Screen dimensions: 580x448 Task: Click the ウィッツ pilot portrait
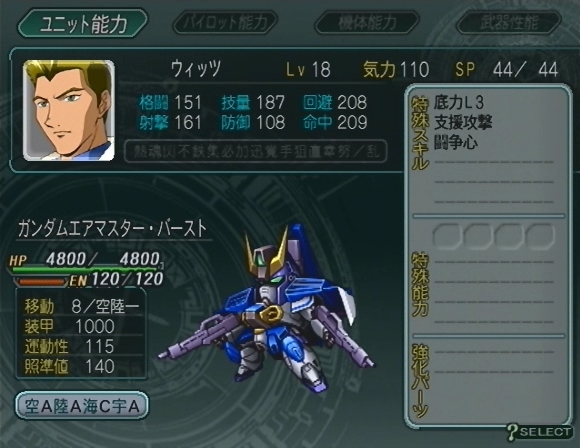tap(69, 110)
